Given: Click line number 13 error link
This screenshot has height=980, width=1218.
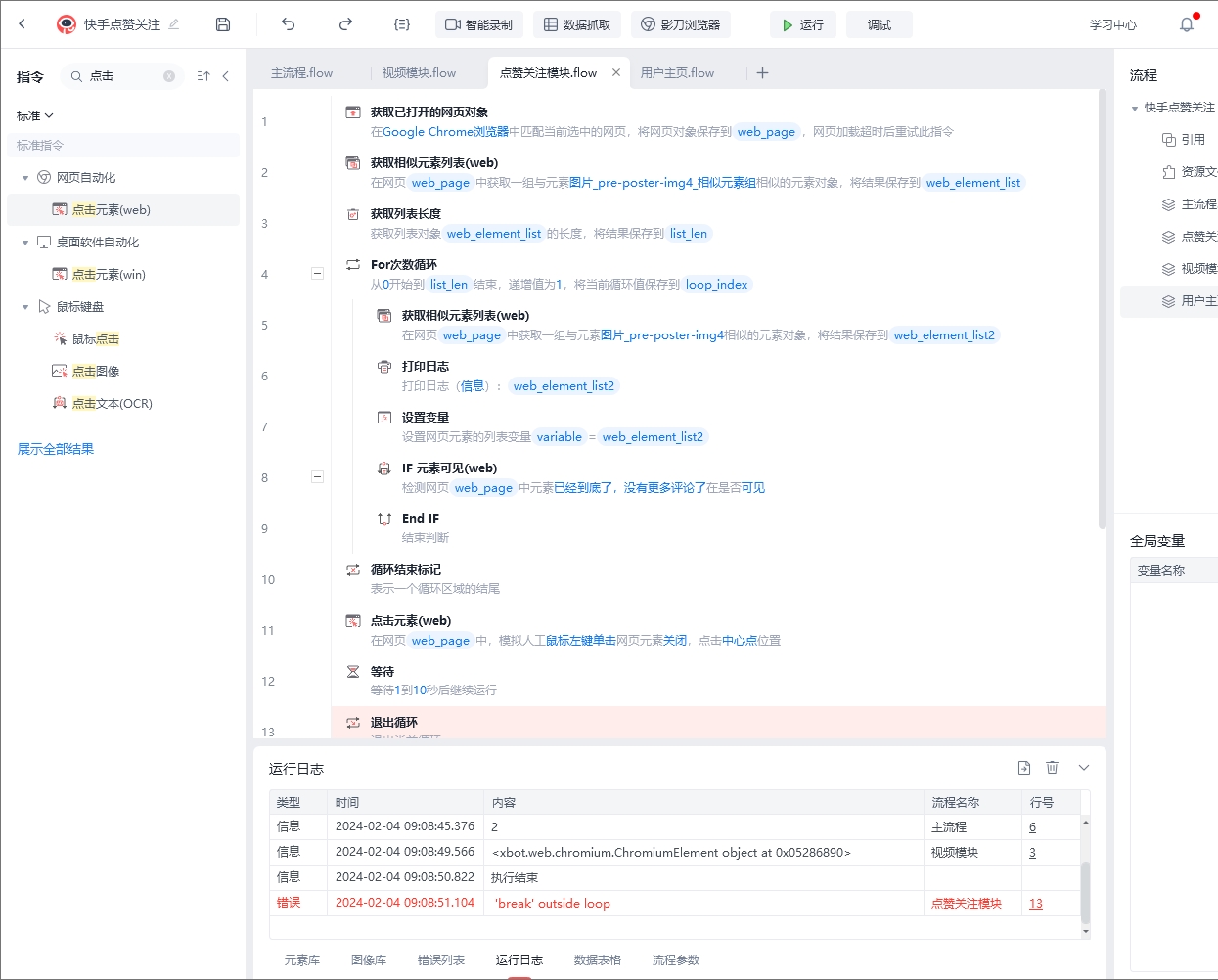Looking at the screenshot, I should (x=1036, y=904).
